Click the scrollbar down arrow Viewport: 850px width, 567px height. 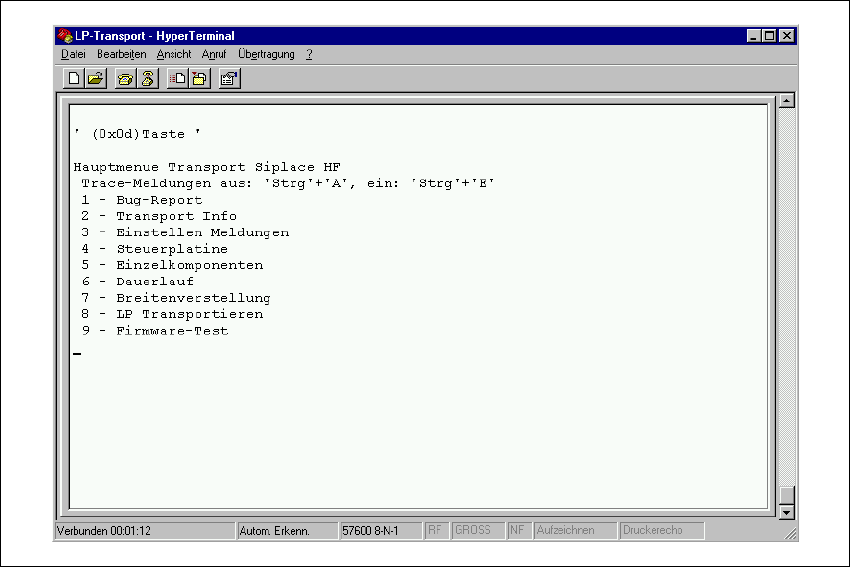pyautogui.click(x=787, y=512)
